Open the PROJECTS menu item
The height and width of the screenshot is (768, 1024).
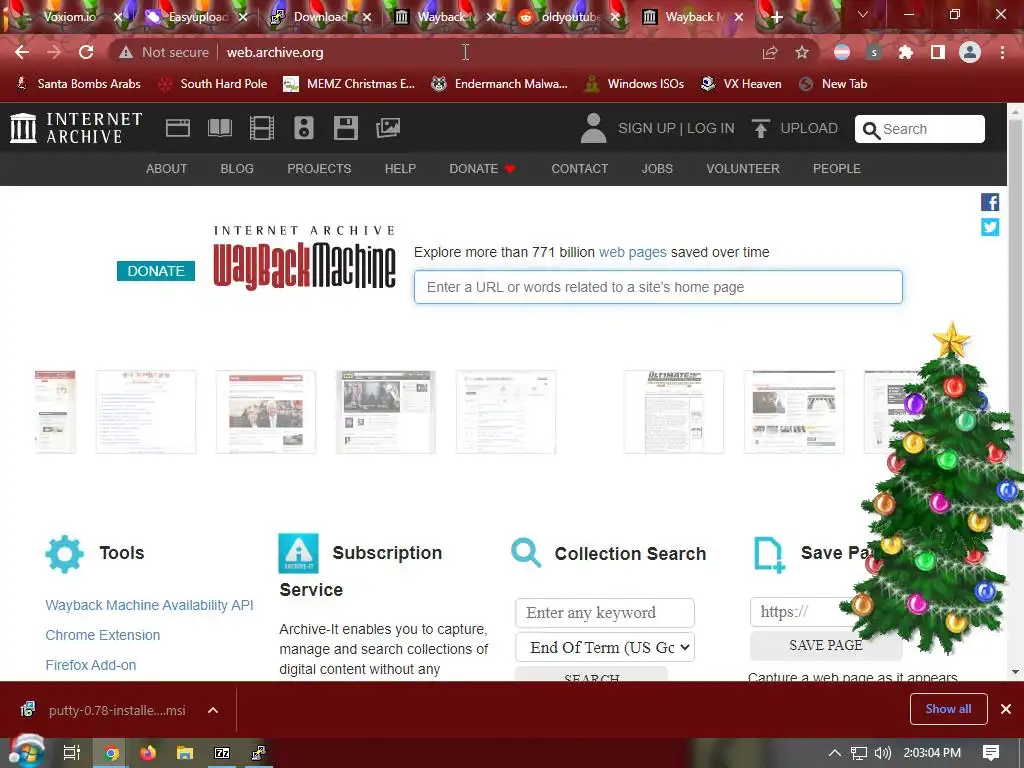(319, 168)
